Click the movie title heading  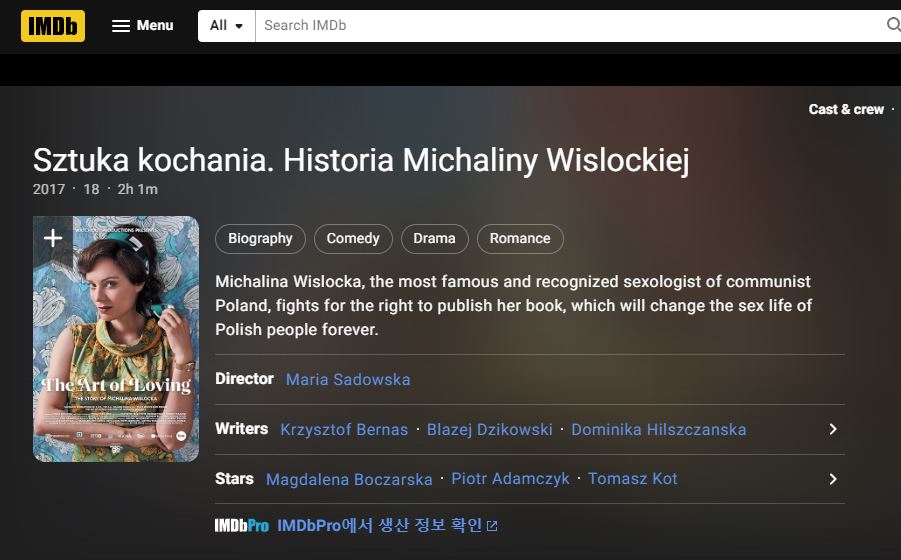click(x=361, y=160)
